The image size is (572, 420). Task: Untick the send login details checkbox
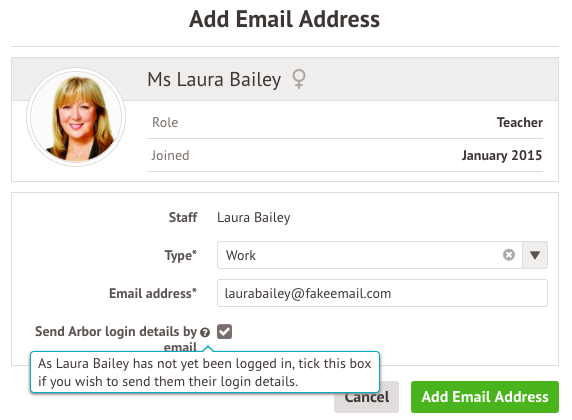click(224, 332)
